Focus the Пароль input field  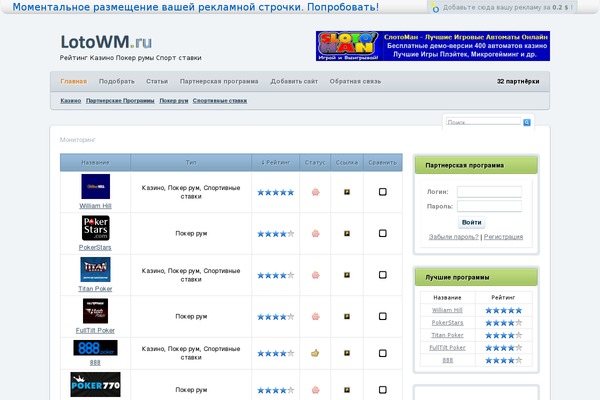coord(489,206)
